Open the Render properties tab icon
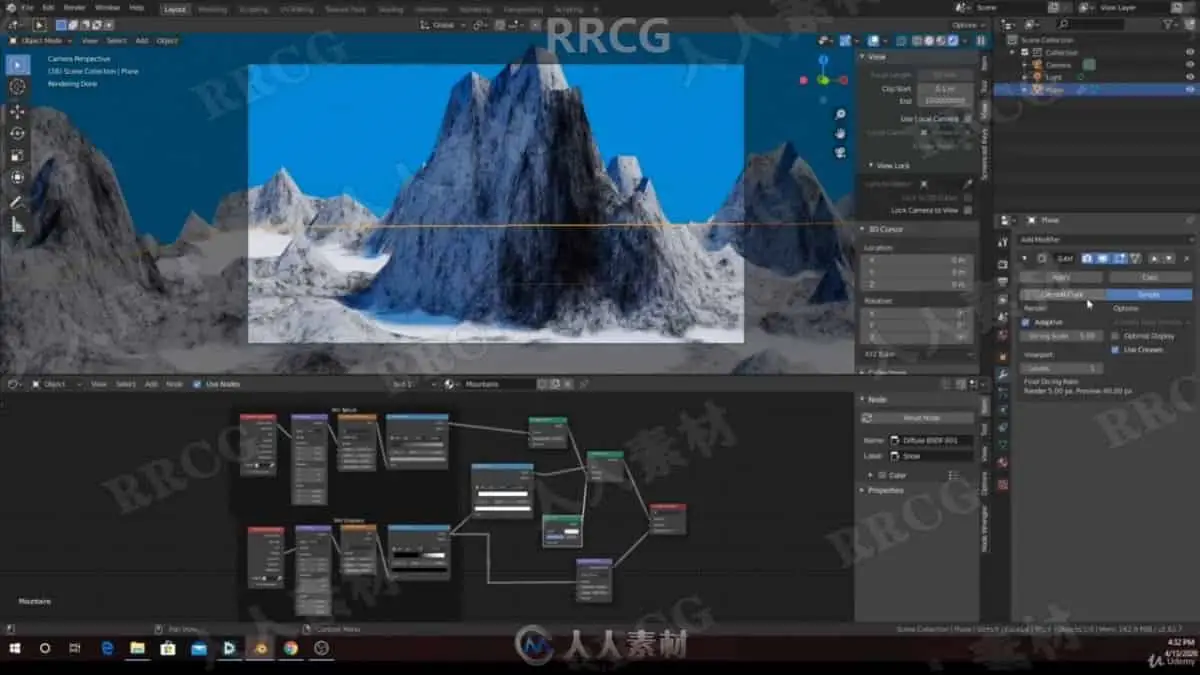The height and width of the screenshot is (675, 1200). coord(1003,264)
